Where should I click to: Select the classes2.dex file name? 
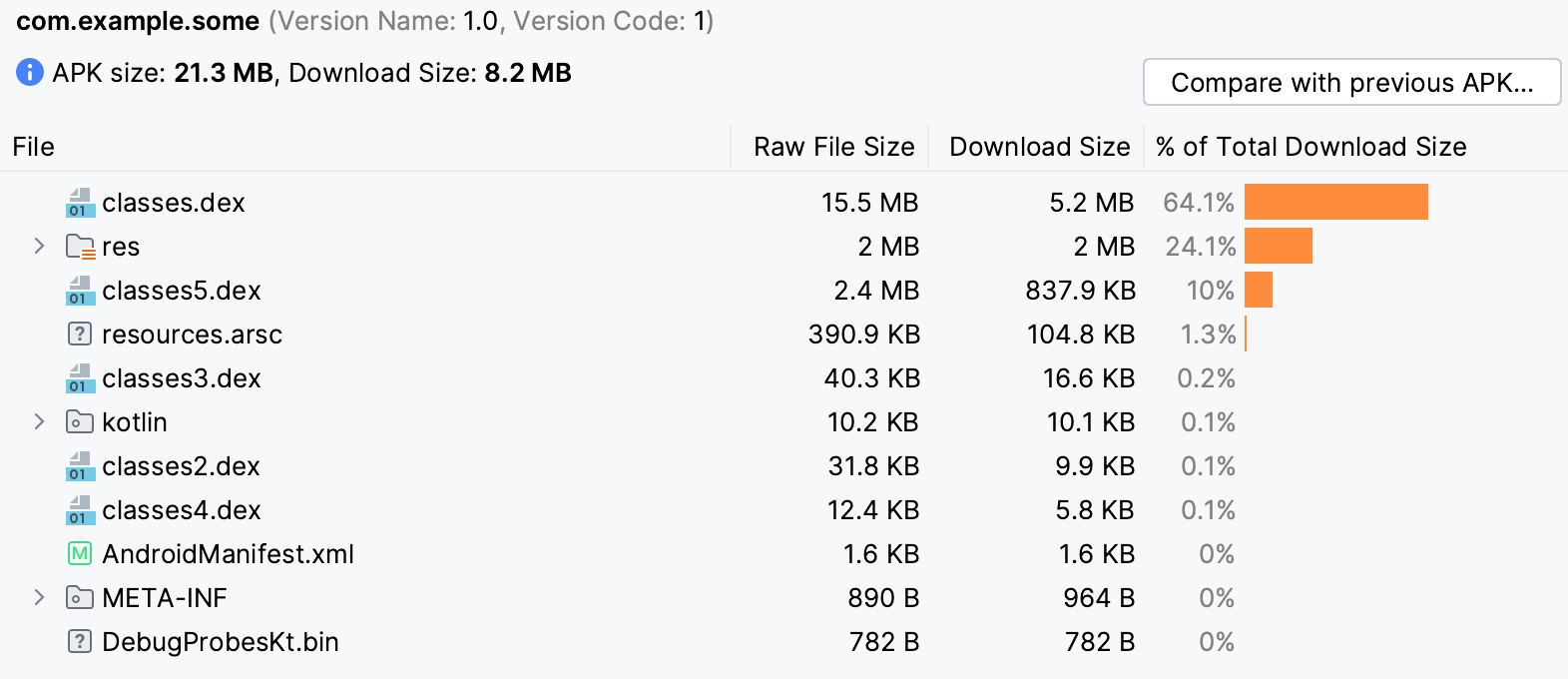[x=181, y=466]
